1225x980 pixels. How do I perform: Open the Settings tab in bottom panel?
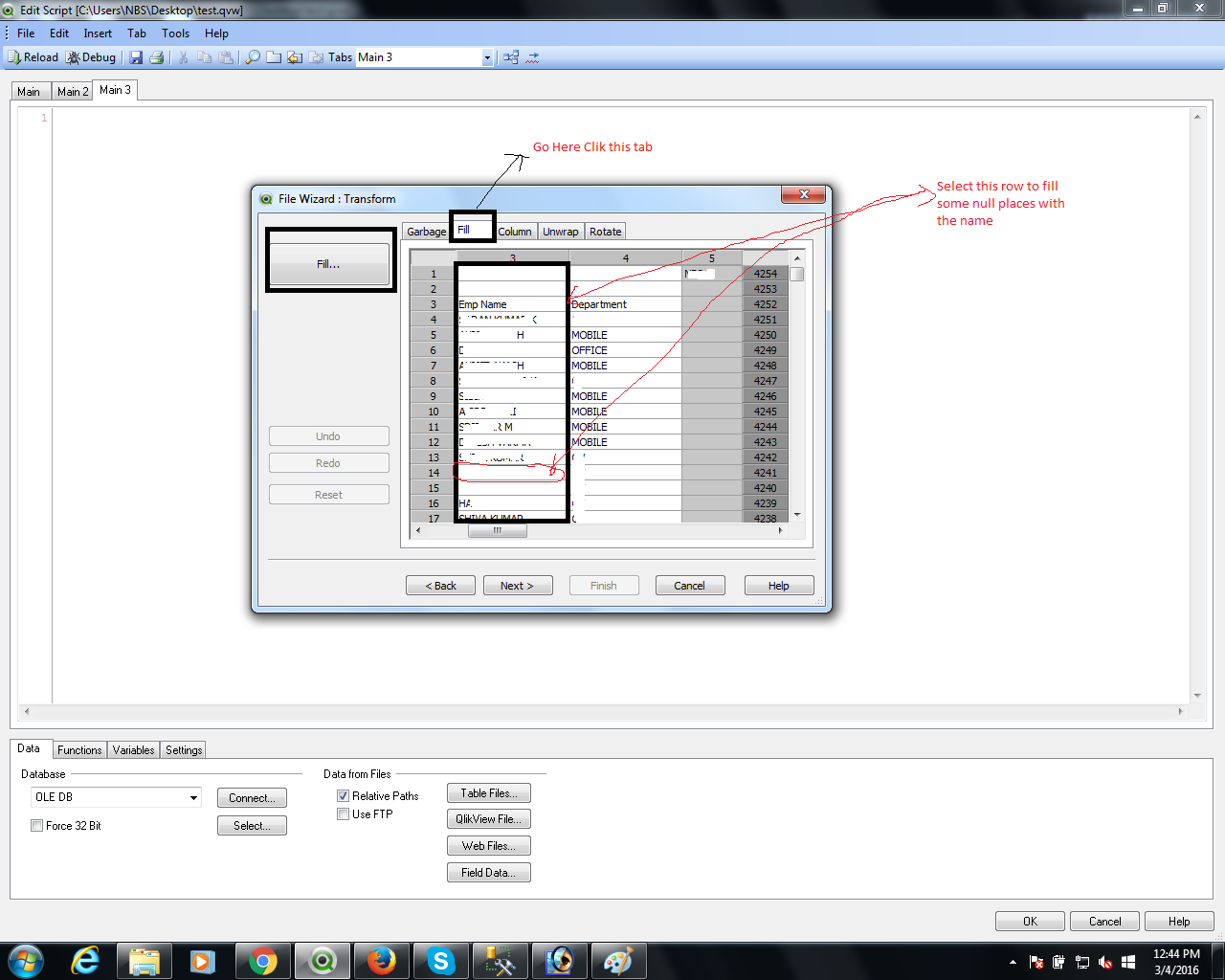pyautogui.click(x=184, y=750)
